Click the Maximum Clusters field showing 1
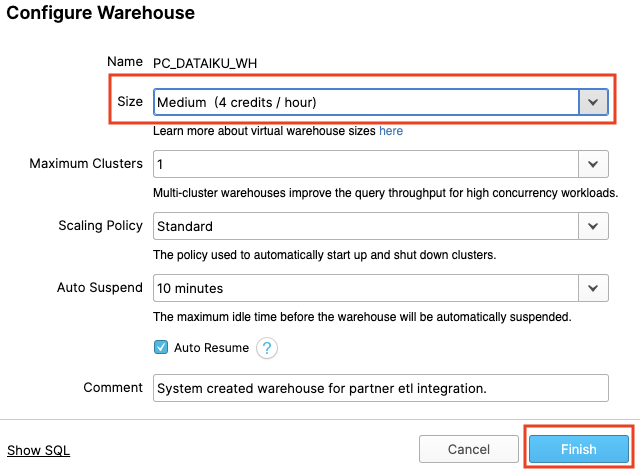The width and height of the screenshot is (640, 471). pos(365,164)
